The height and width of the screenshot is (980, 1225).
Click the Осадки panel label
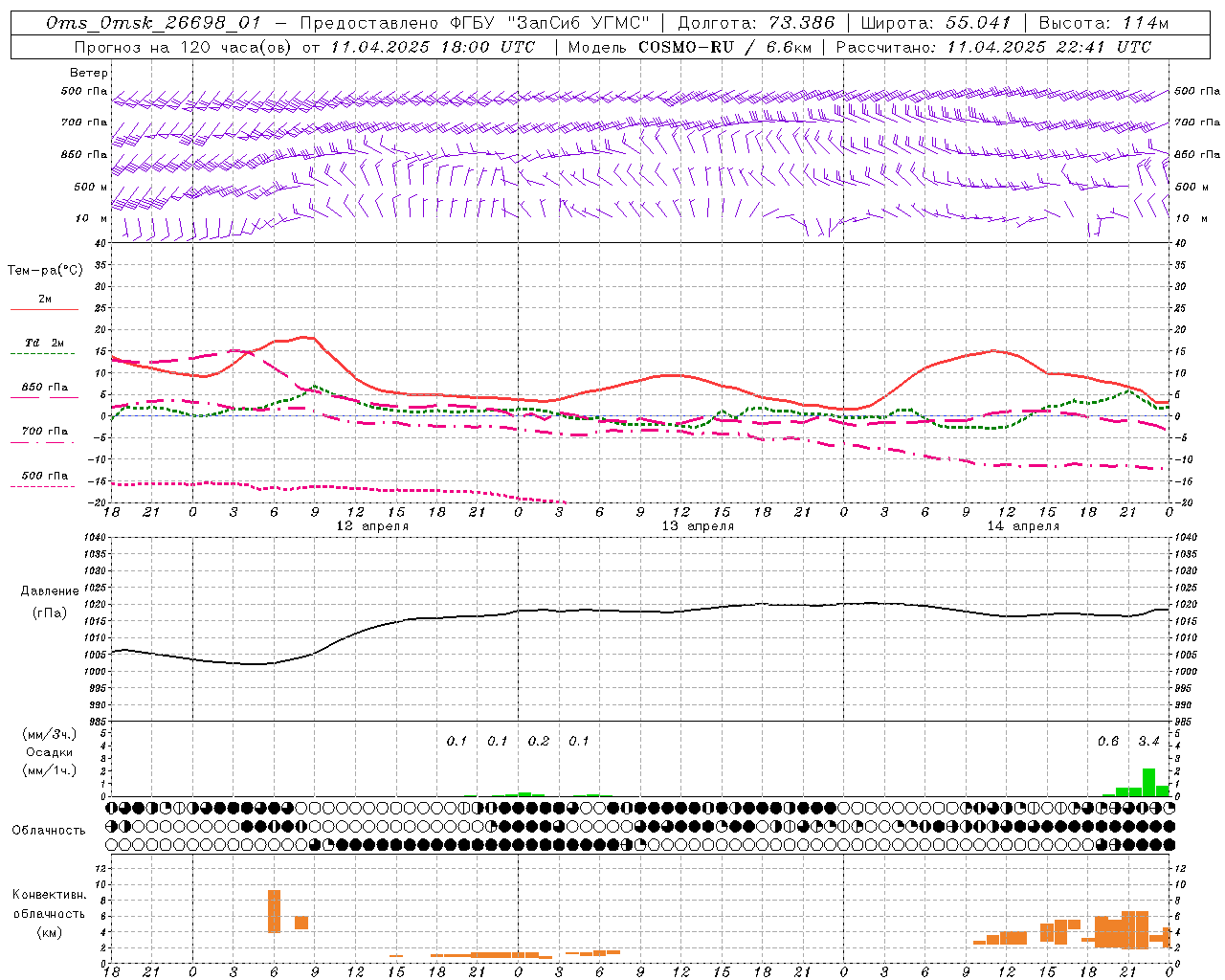[x=50, y=752]
